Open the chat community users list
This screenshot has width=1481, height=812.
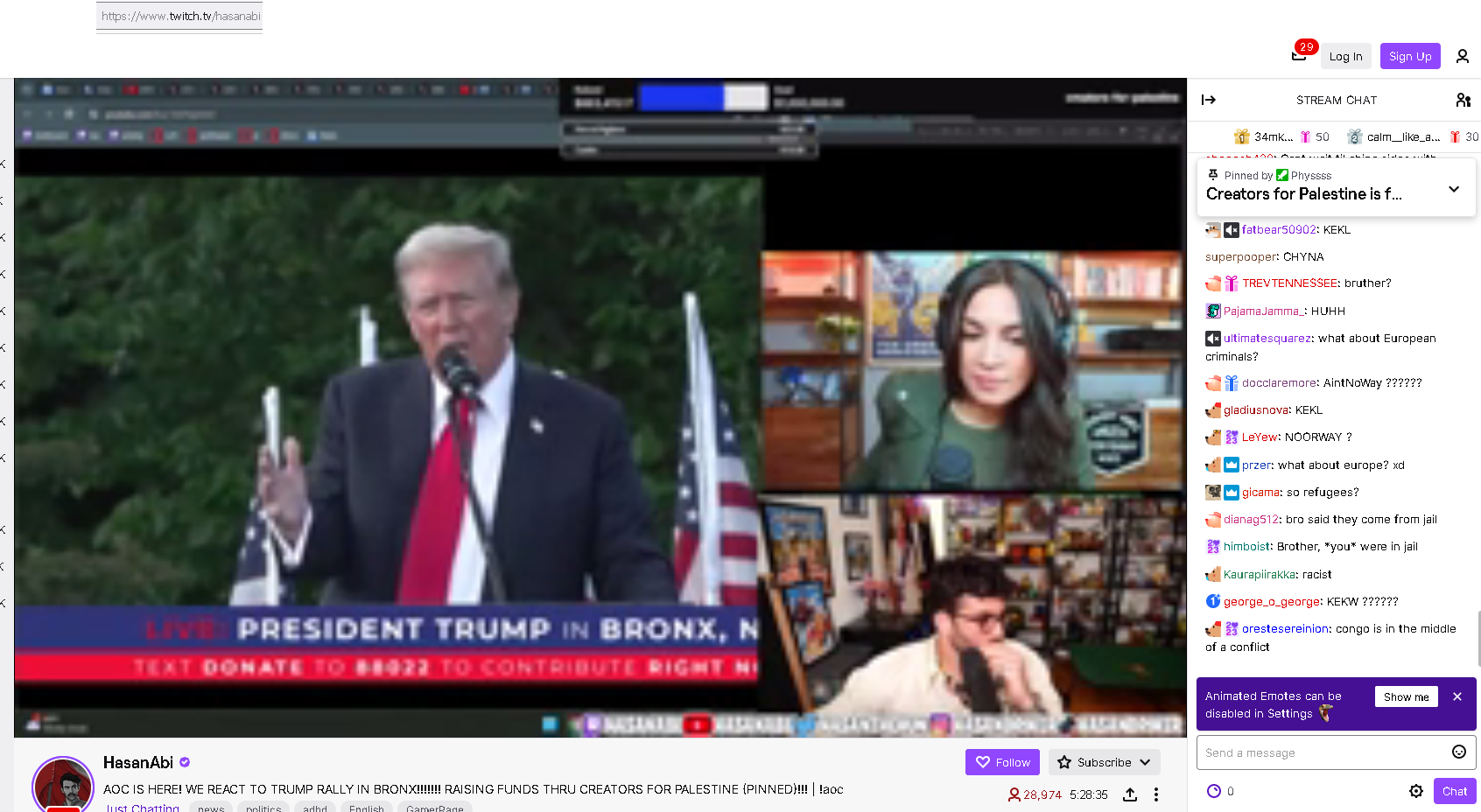point(1463,100)
